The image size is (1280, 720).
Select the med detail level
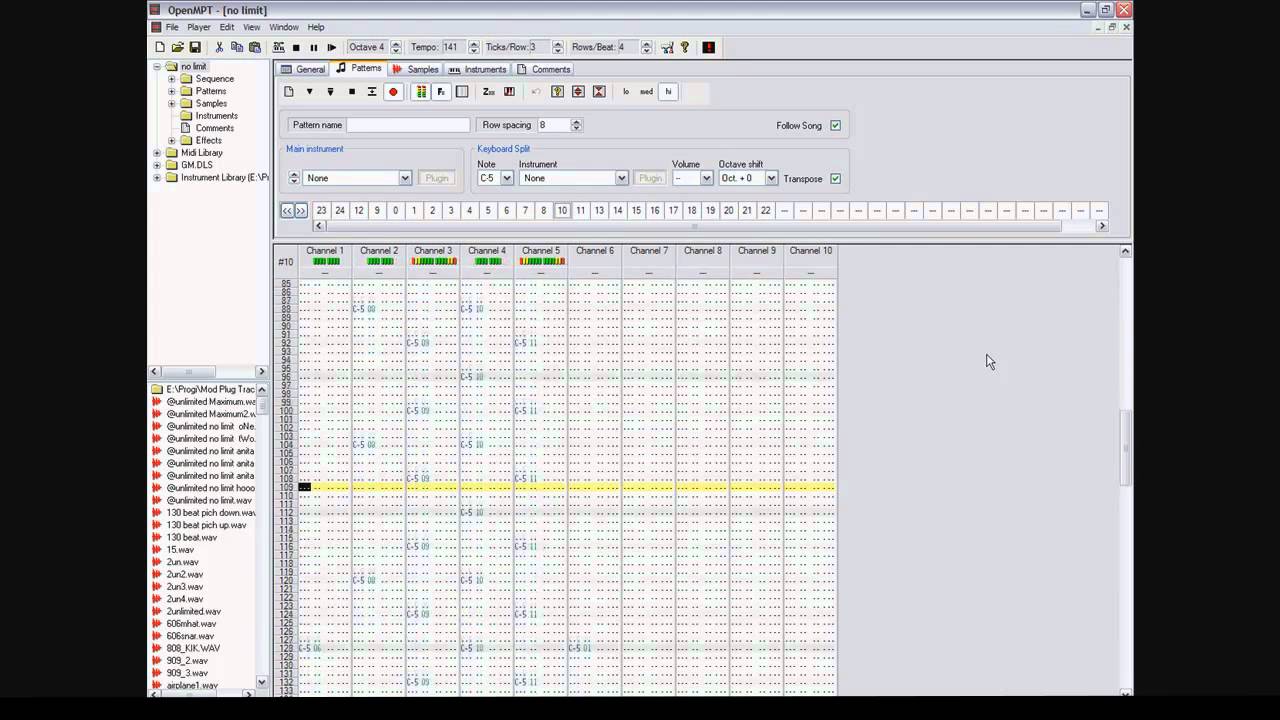(647, 91)
